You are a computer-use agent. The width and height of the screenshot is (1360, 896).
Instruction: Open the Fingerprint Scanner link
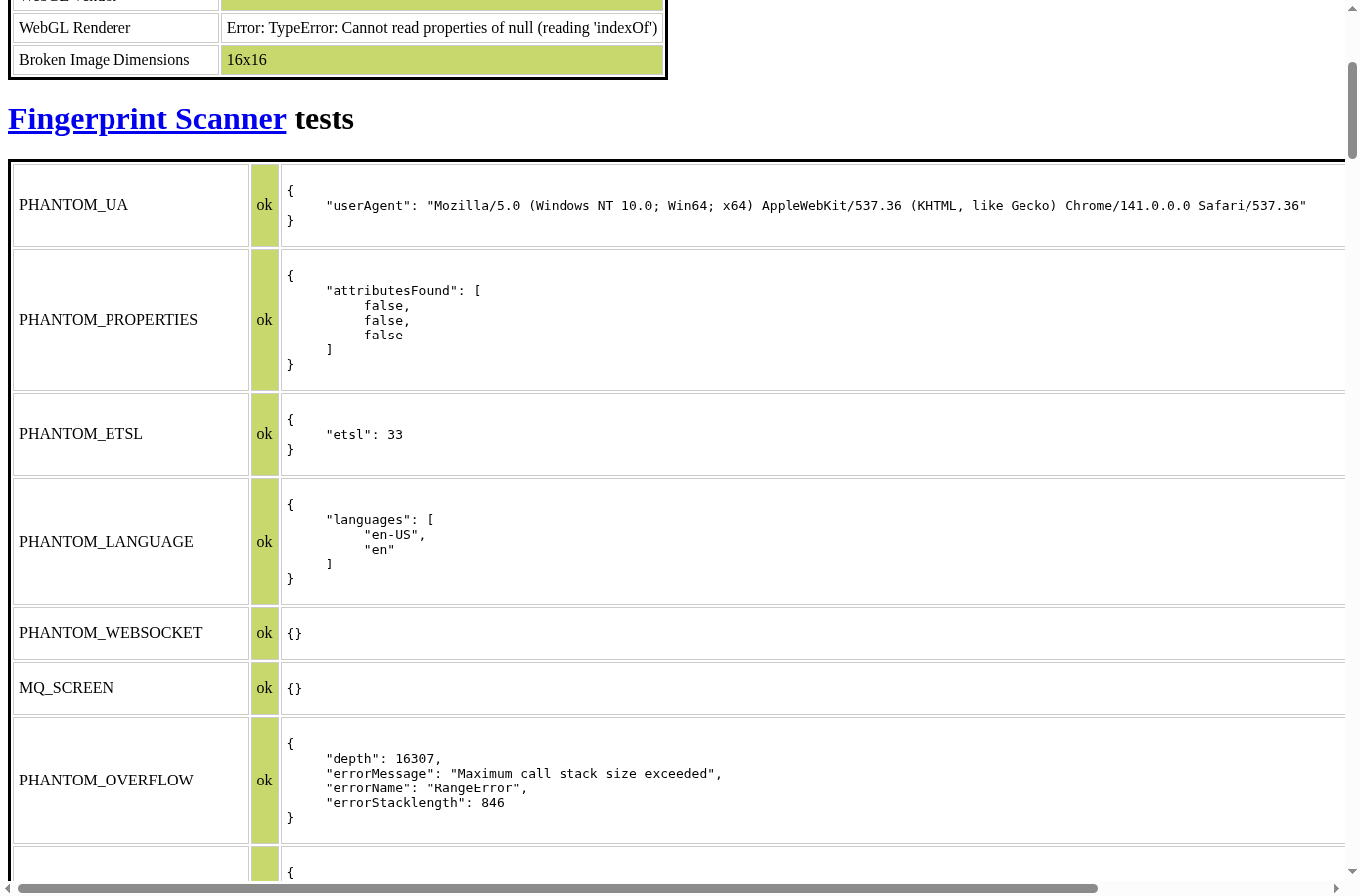coord(147,119)
